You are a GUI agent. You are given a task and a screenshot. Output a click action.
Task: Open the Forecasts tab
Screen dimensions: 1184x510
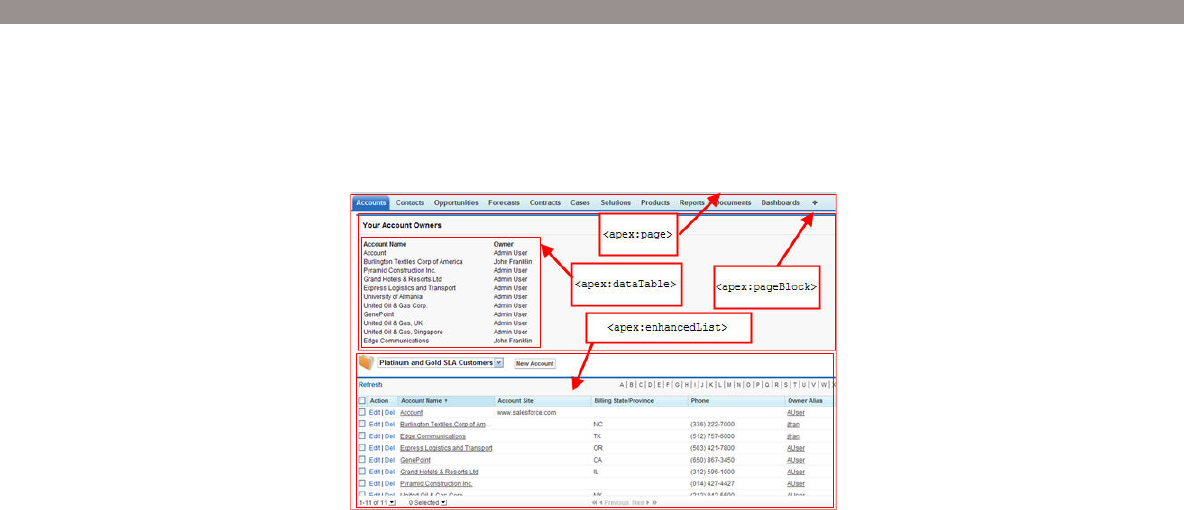504,202
